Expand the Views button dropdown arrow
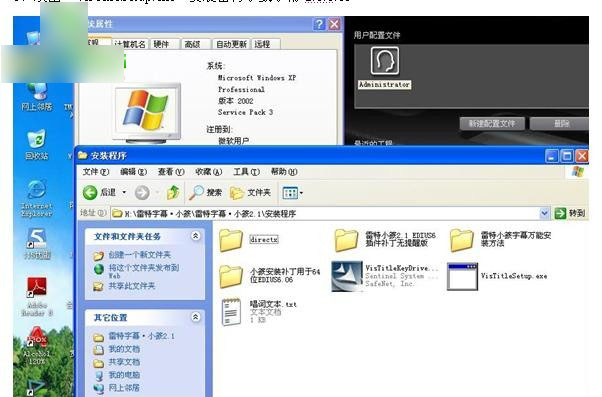The image size is (602, 397). pyautogui.click(x=301, y=193)
